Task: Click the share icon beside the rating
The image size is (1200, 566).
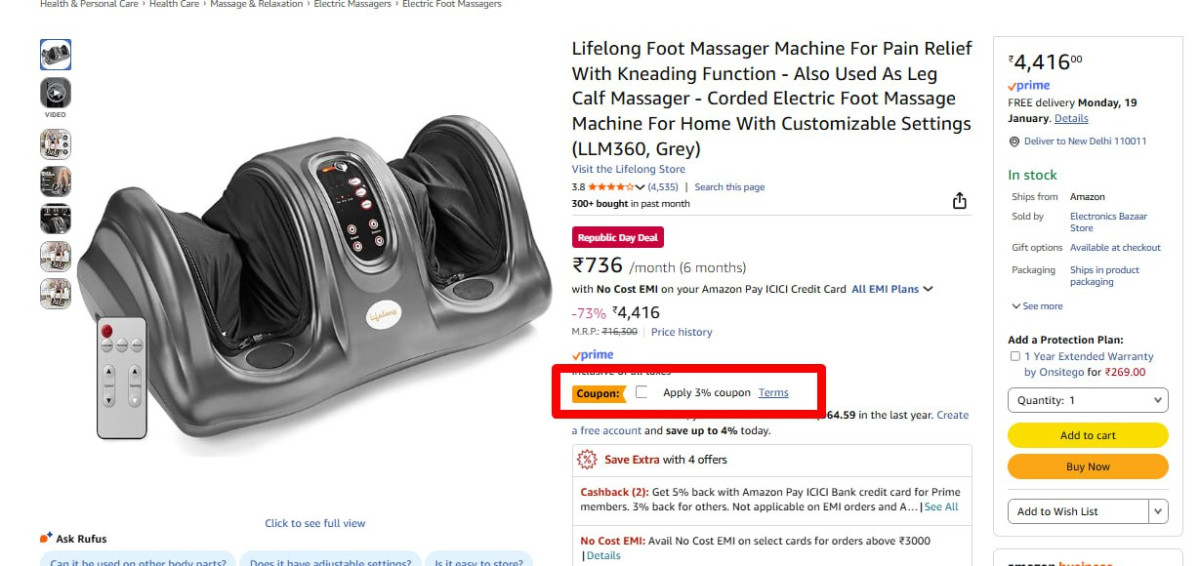Action: 959,201
